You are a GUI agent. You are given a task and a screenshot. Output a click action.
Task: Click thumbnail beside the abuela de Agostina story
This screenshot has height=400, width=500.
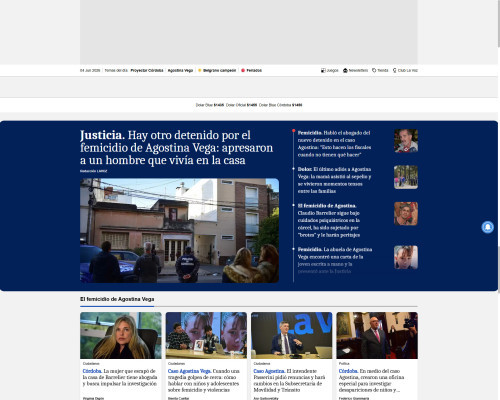[x=406, y=257]
